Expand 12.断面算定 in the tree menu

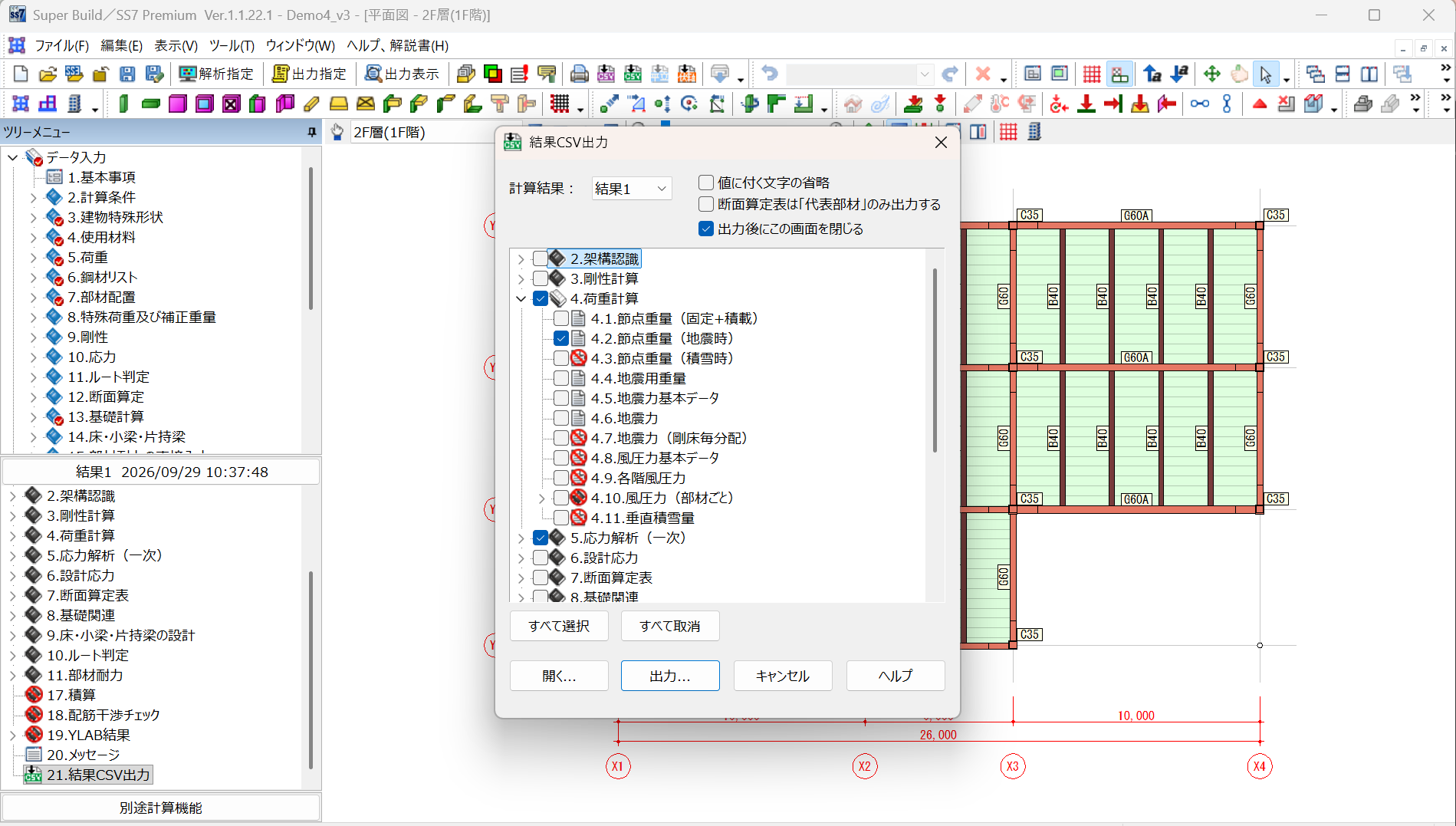[33, 397]
